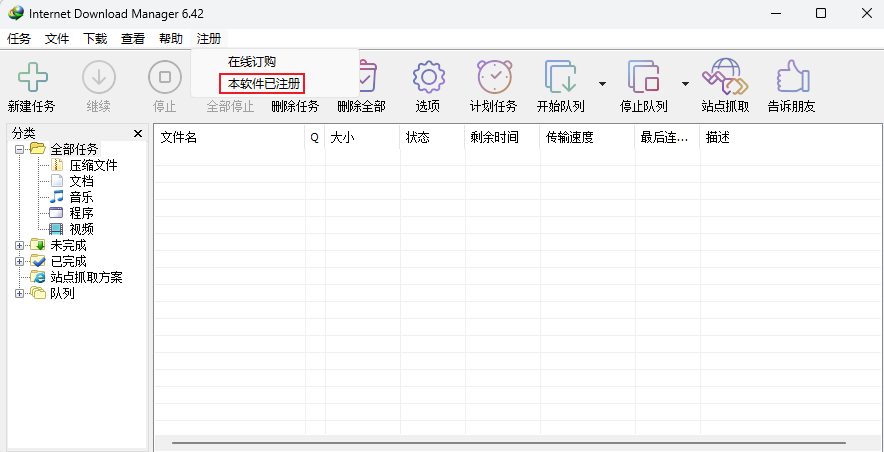
Task: Open the 文件 menu
Action: [57, 38]
